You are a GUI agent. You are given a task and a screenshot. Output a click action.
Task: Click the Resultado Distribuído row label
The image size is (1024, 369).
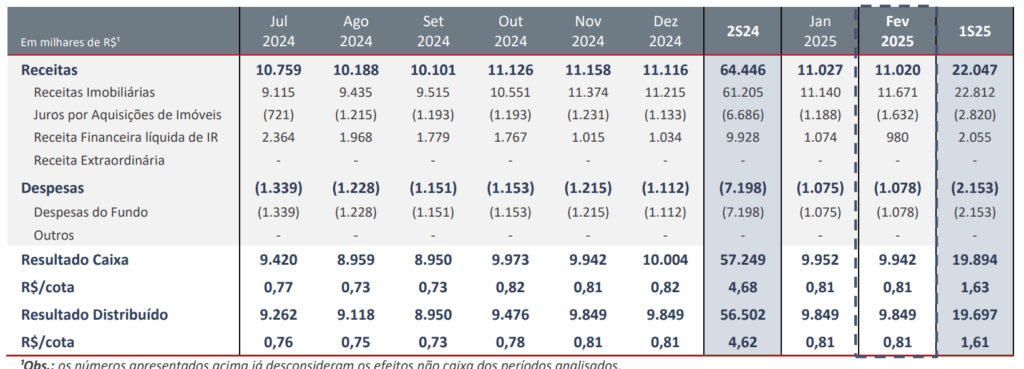tap(94, 314)
